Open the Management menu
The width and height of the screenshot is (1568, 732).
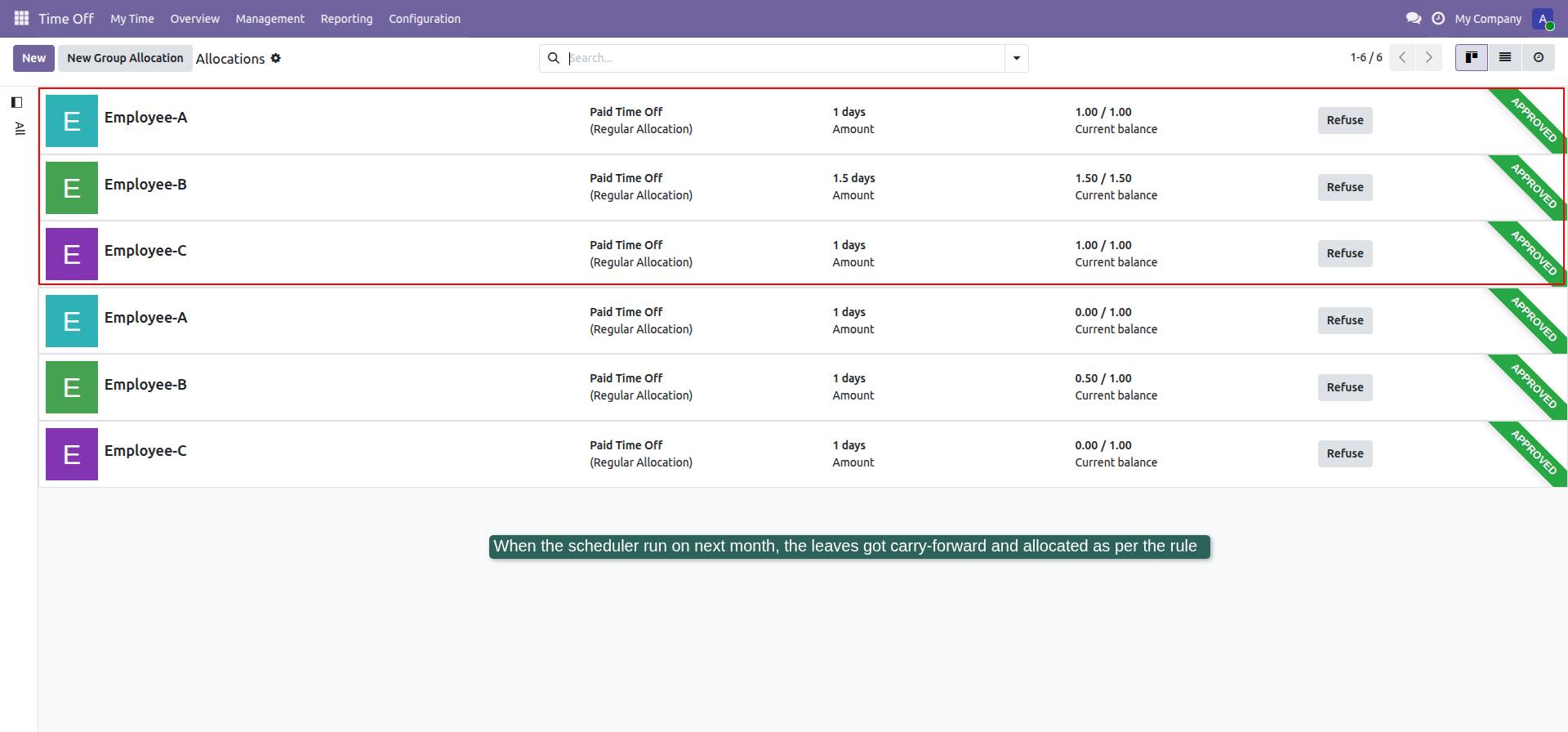pos(270,19)
